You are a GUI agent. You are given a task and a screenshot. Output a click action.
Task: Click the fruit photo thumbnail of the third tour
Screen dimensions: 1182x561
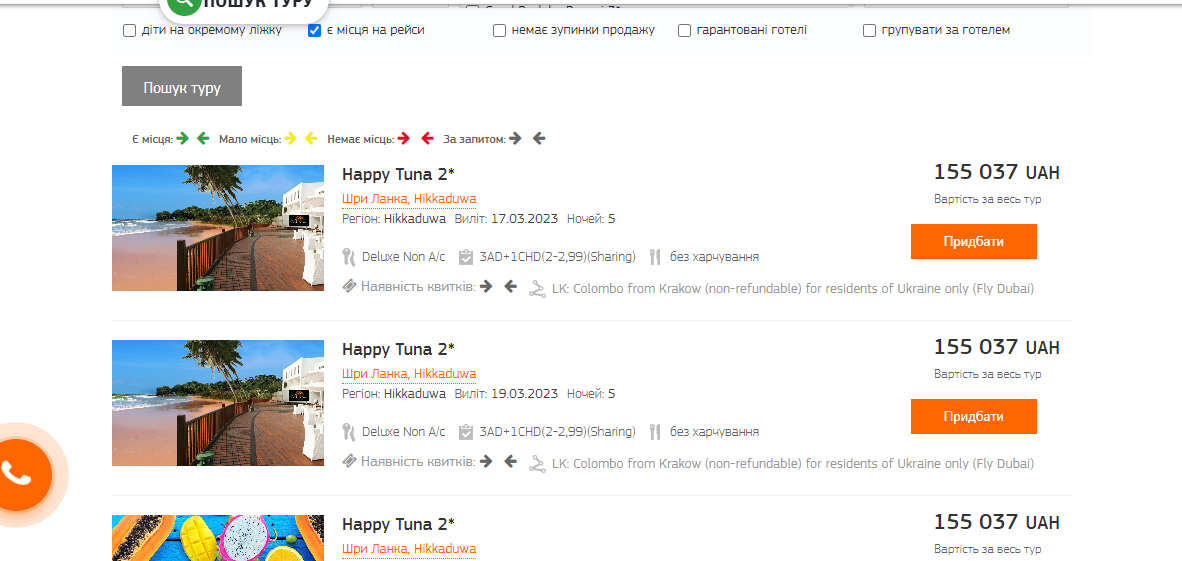click(x=218, y=538)
